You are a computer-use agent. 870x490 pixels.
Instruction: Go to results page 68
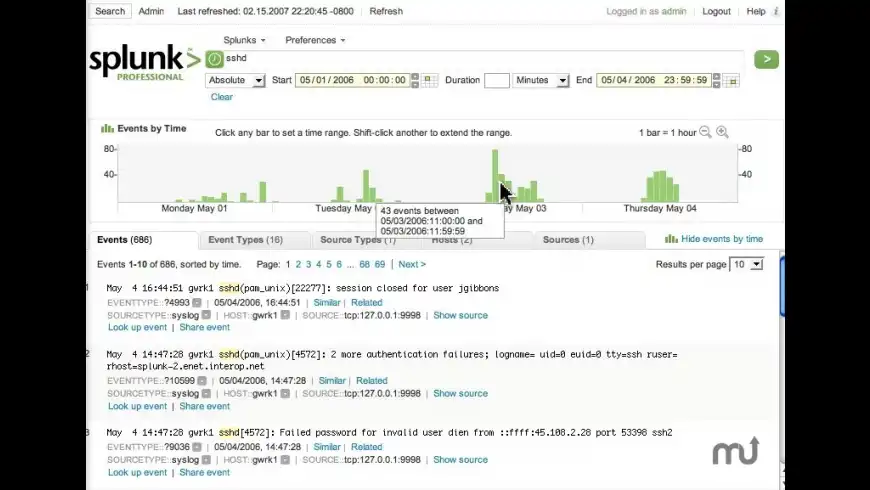364,265
